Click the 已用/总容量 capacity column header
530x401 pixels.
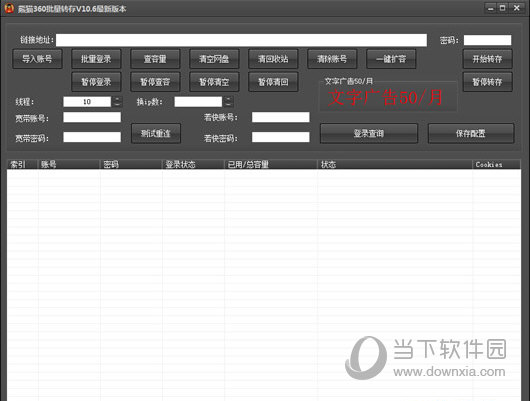click(x=271, y=164)
